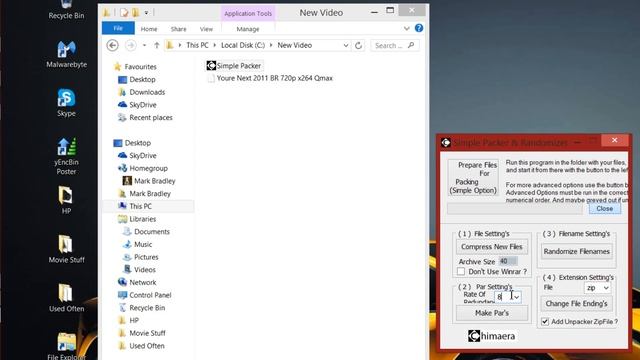Click Application Tools tab header
The height and width of the screenshot is (360, 640).
pyautogui.click(x=248, y=13)
